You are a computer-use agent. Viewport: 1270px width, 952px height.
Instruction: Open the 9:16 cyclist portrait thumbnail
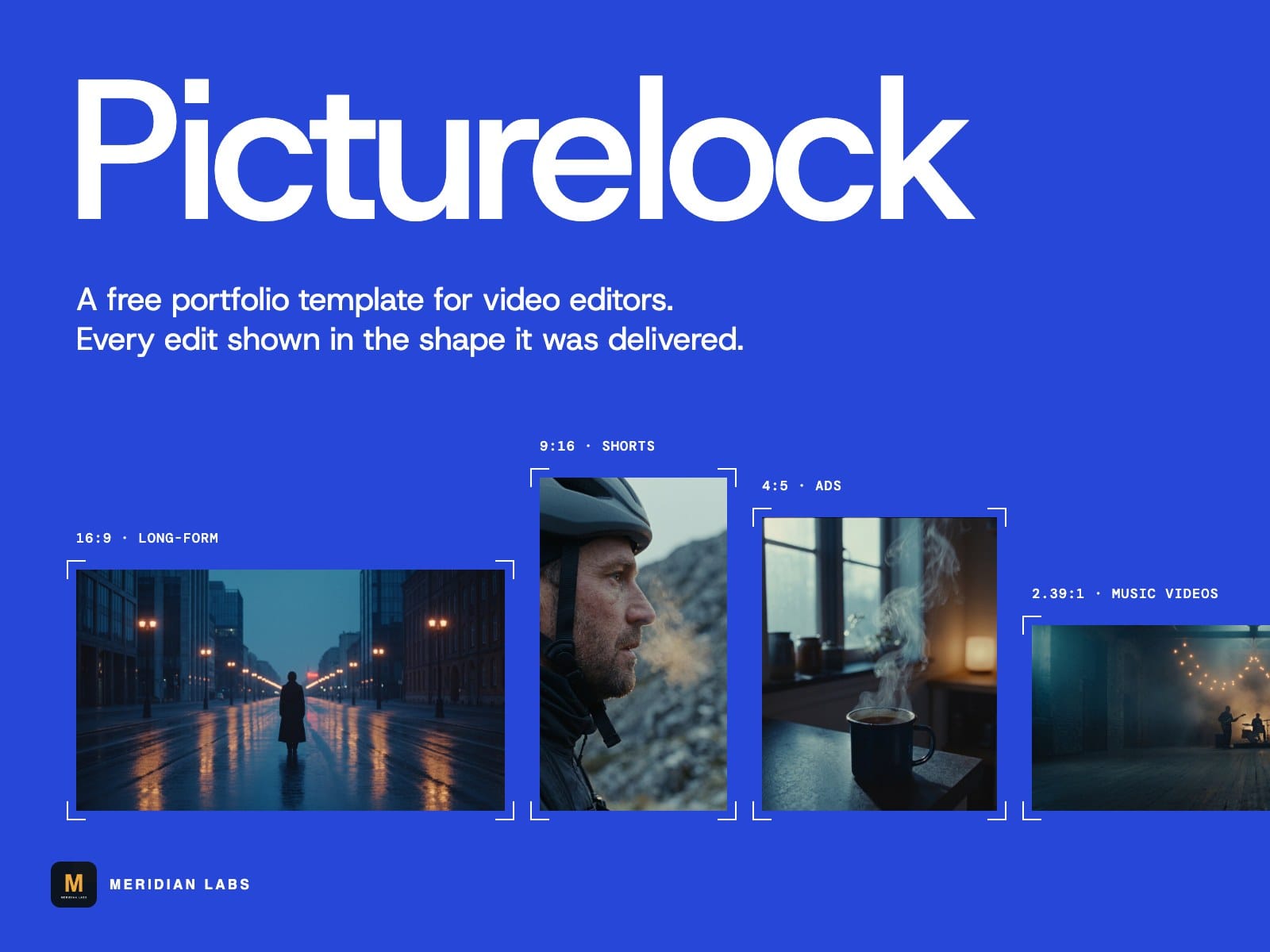tap(633, 644)
